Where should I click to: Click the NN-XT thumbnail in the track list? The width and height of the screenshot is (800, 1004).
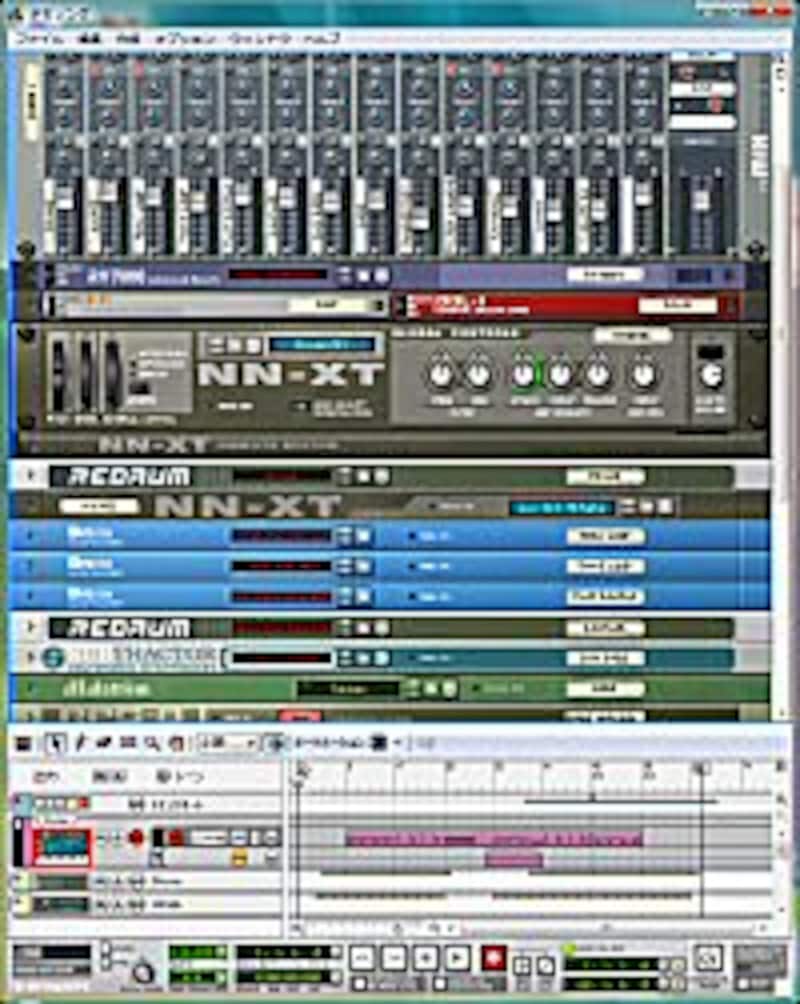61,847
